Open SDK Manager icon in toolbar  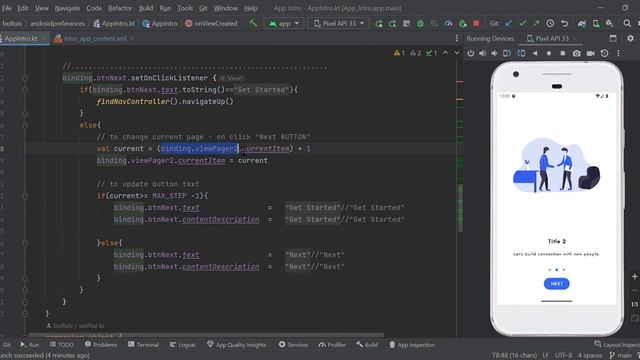click(610, 24)
